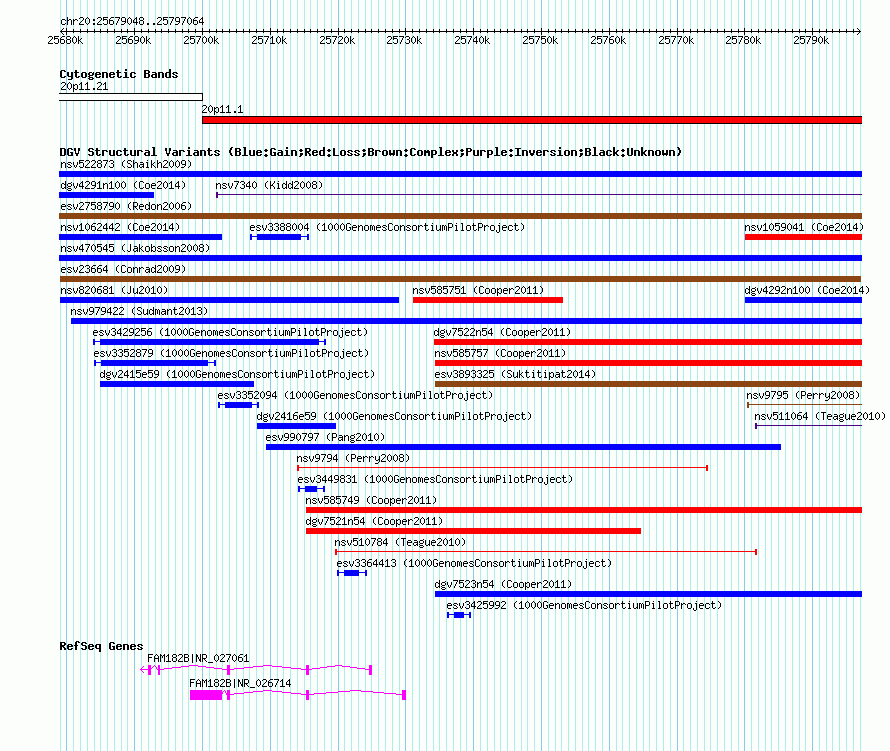This screenshot has width=890, height=751.
Task: Click the esv3352879 variant glyph
Action: (155, 363)
